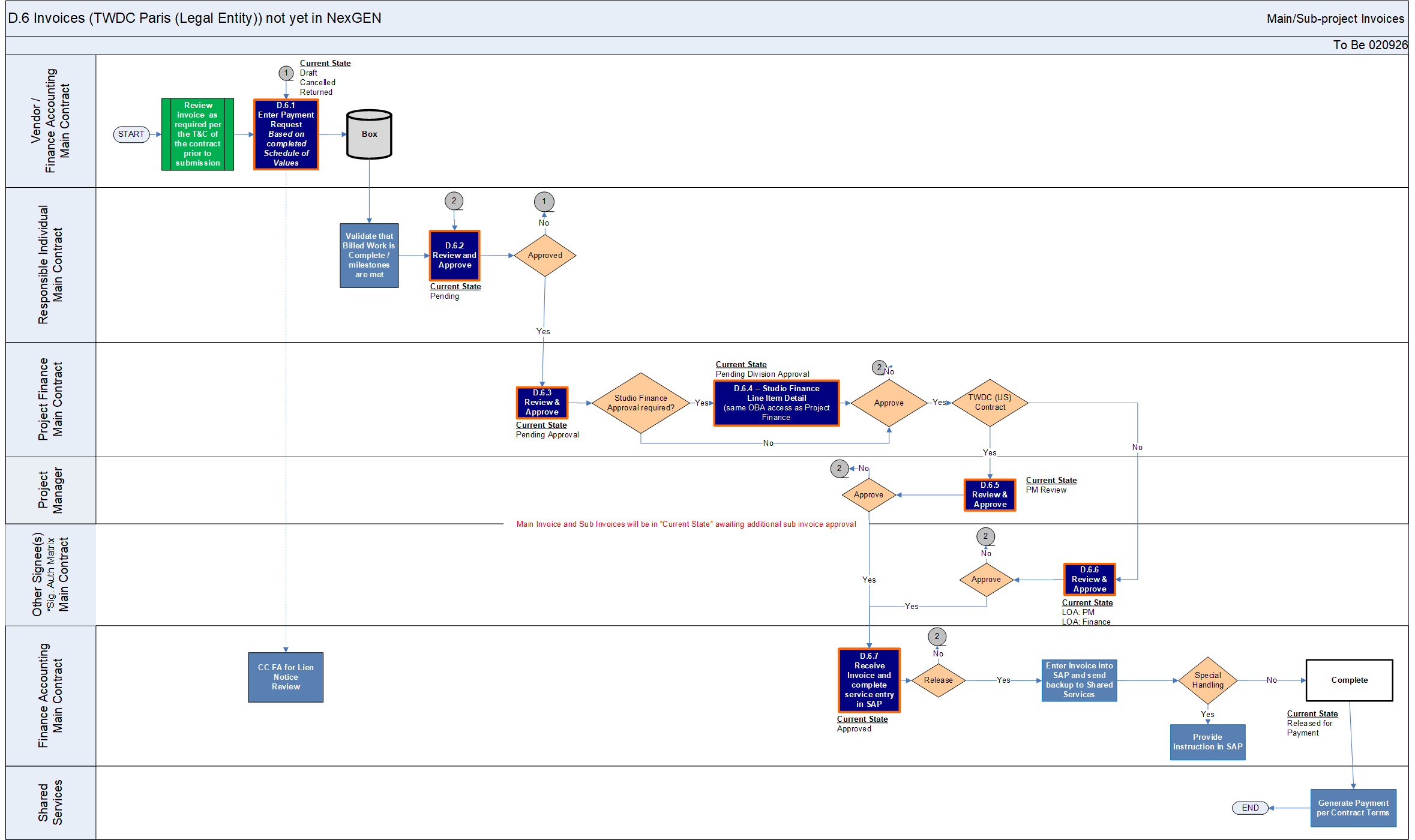
Task: Click the Shared Services swimlane header
Action: 50,803
